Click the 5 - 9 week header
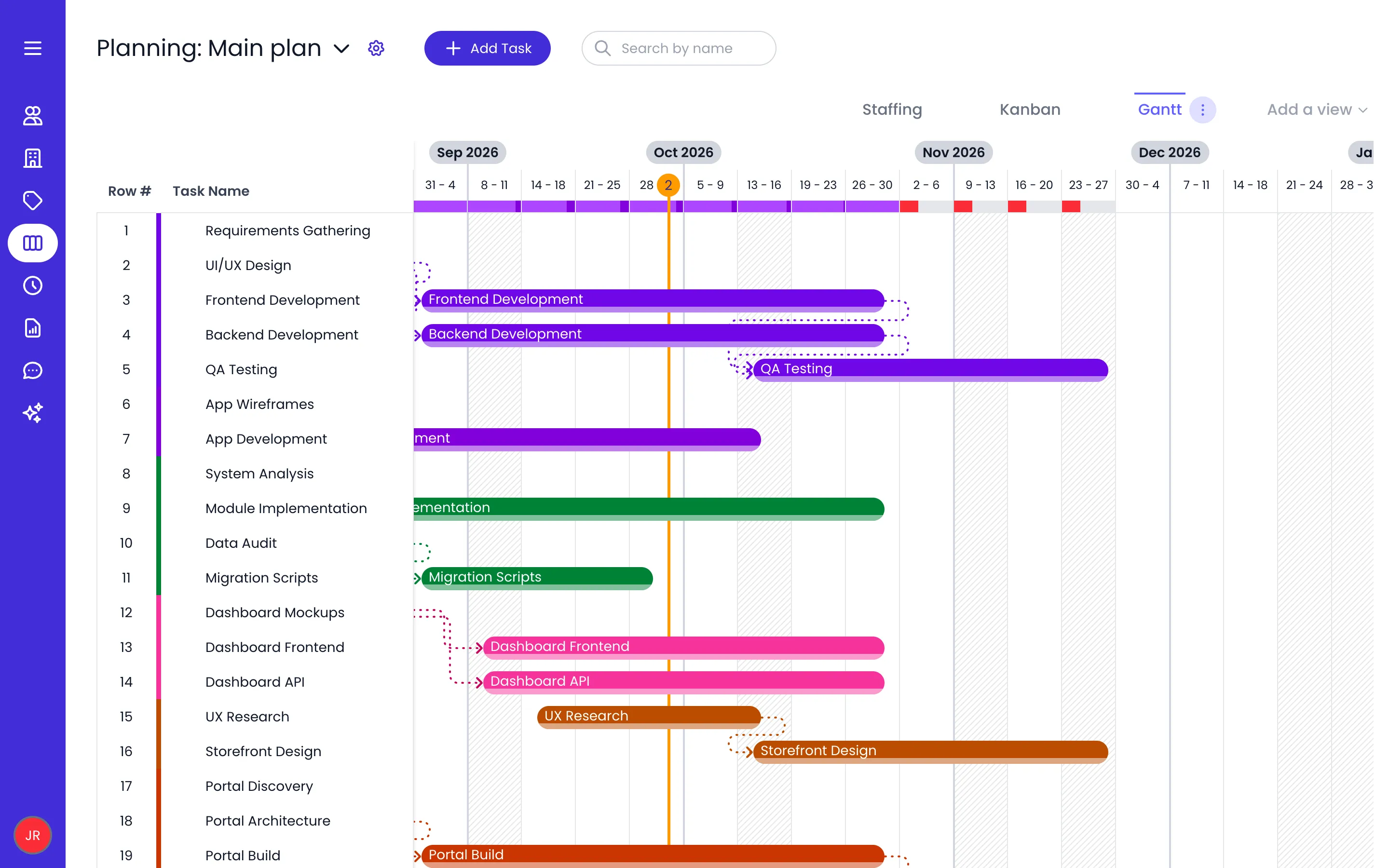The height and width of the screenshot is (868, 1389). 710,185
